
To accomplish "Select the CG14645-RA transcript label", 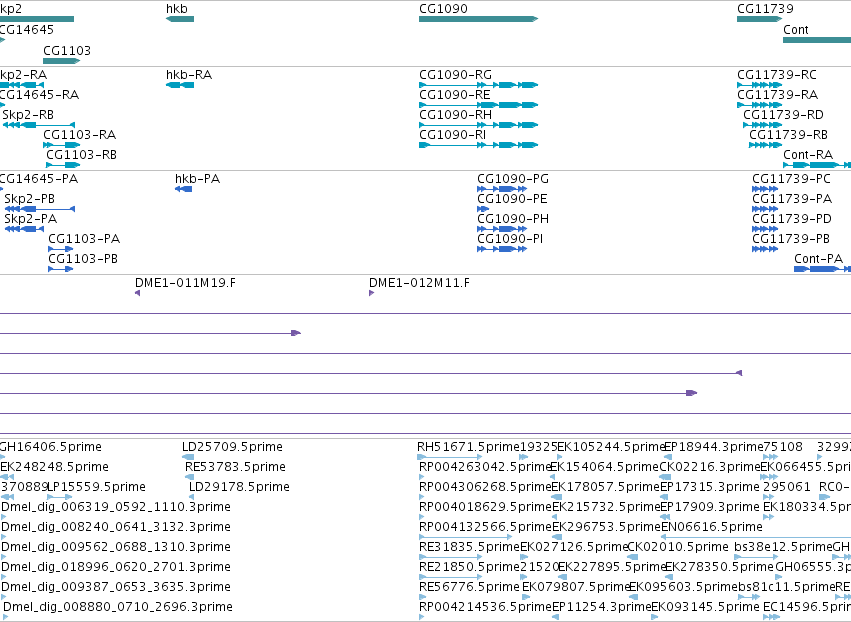I will coord(39,94).
